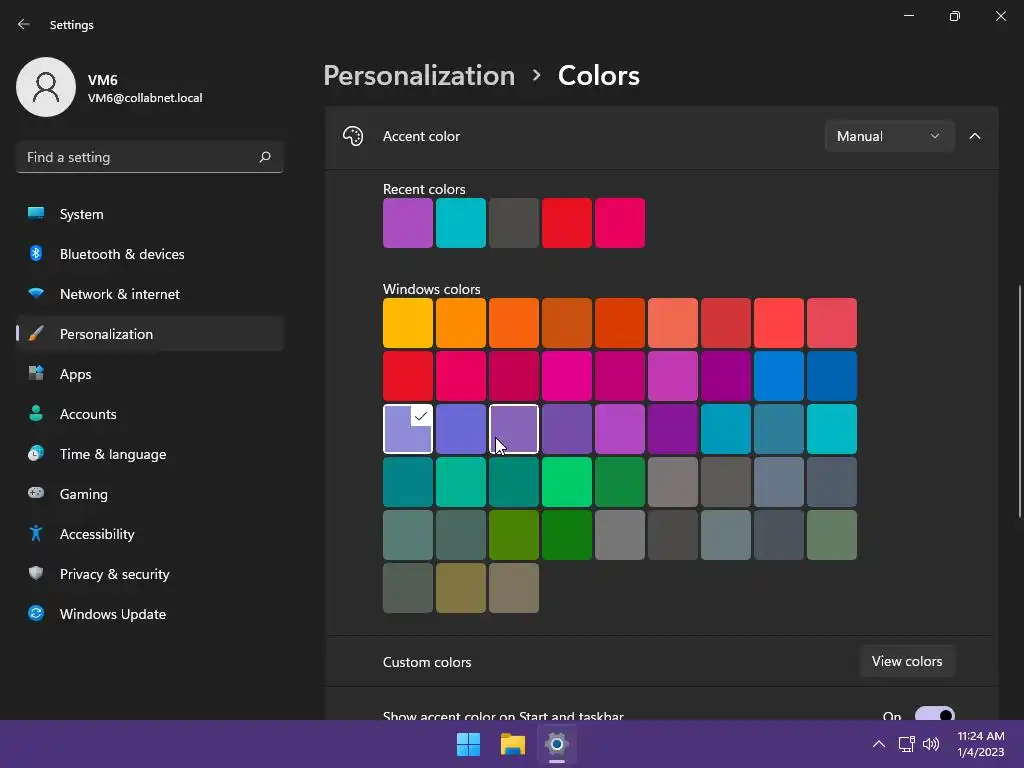Click the Time & language clock icon
The height and width of the screenshot is (768, 1024).
tap(36, 453)
